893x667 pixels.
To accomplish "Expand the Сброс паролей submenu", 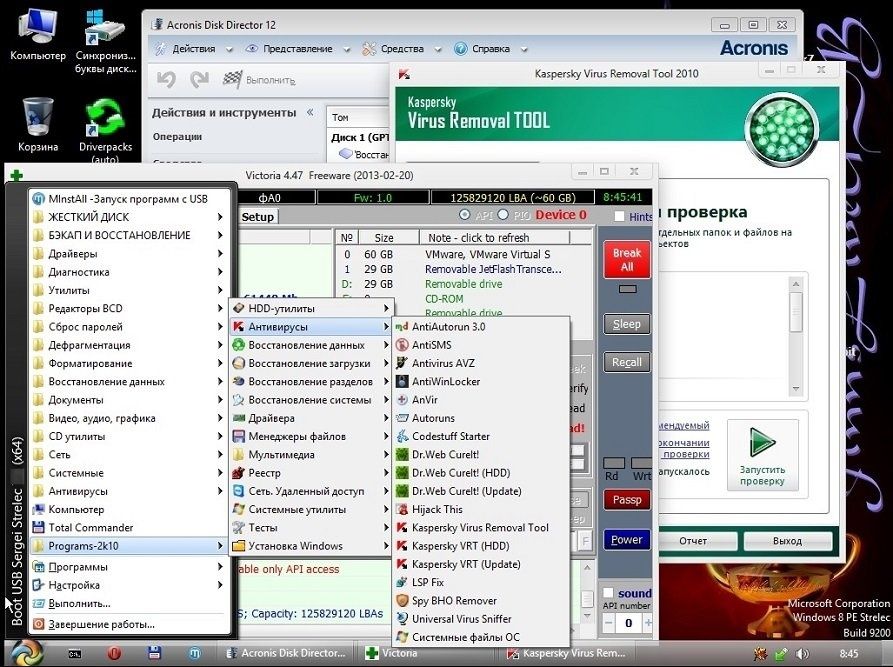I will (x=129, y=327).
